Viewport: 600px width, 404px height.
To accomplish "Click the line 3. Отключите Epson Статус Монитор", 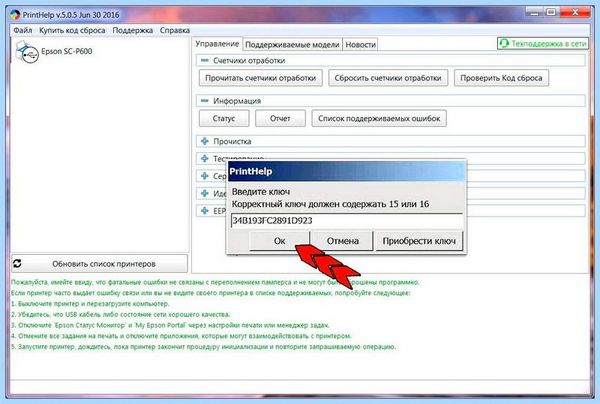I will [x=170, y=325].
